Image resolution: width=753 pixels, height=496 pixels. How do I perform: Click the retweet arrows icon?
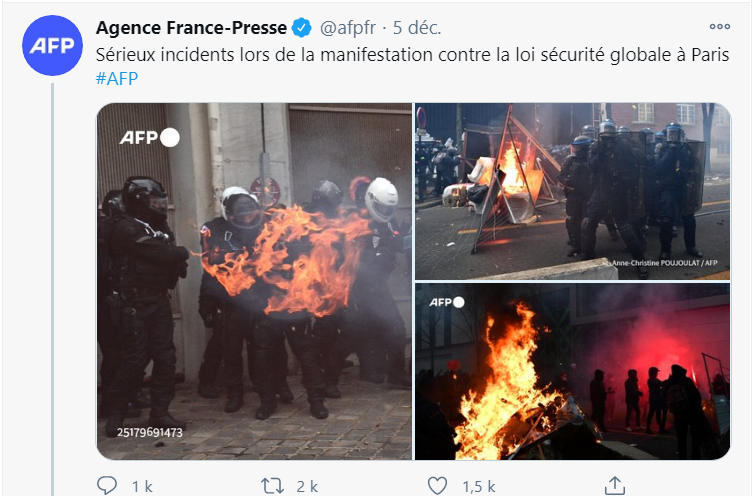(x=272, y=486)
